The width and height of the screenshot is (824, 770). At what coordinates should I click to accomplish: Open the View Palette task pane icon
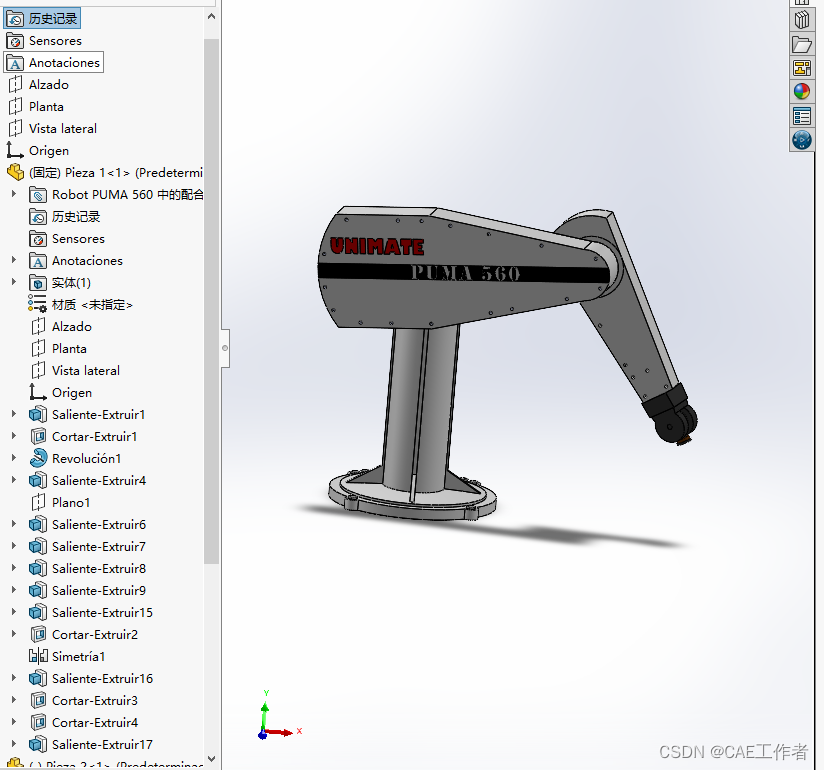801,68
